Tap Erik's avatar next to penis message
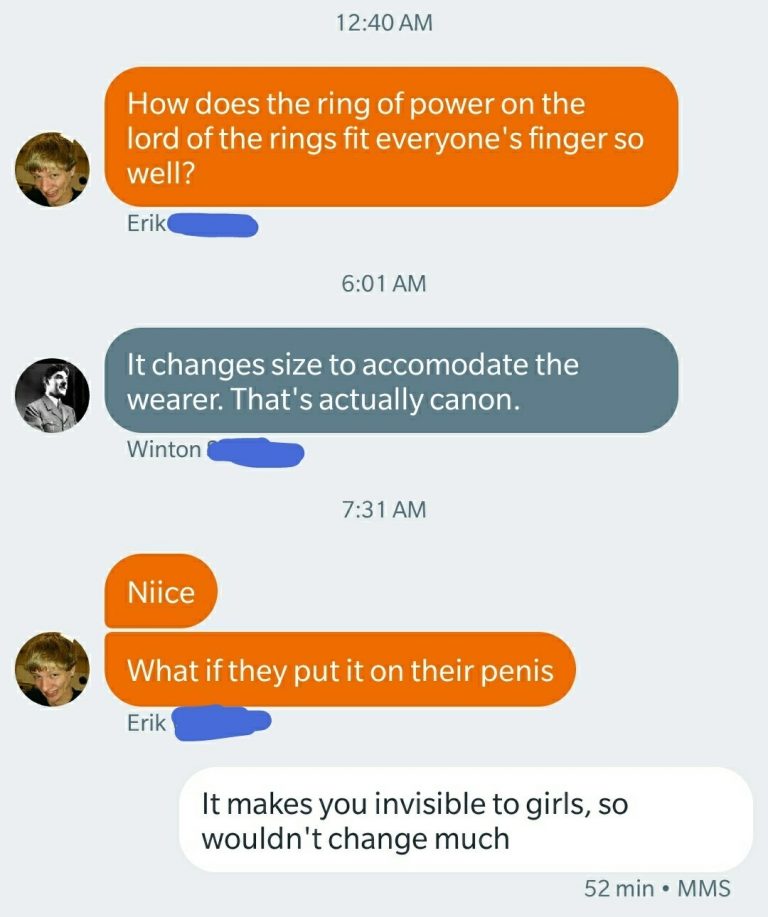The height and width of the screenshot is (917, 768). coord(52,669)
